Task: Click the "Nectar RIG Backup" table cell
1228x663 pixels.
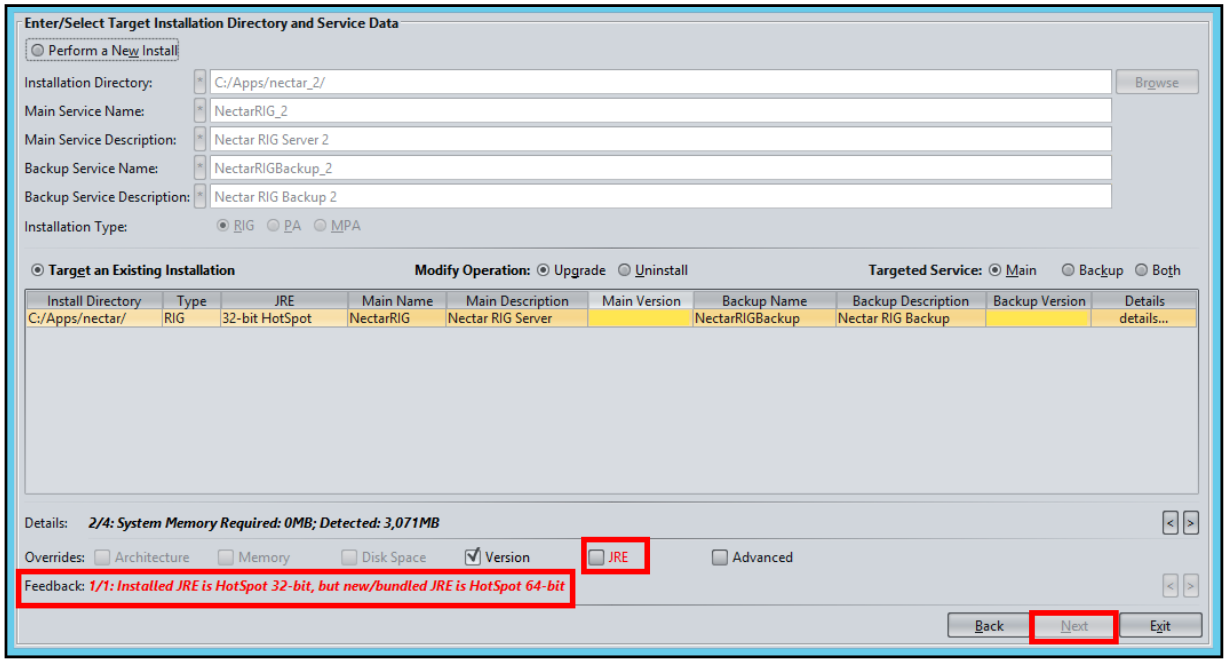Action: click(911, 318)
